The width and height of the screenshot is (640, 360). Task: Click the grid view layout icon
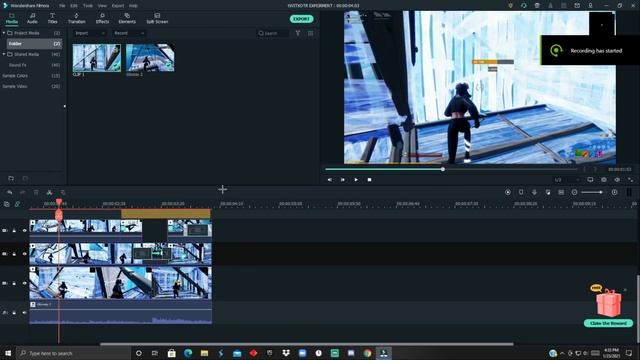(x=311, y=33)
